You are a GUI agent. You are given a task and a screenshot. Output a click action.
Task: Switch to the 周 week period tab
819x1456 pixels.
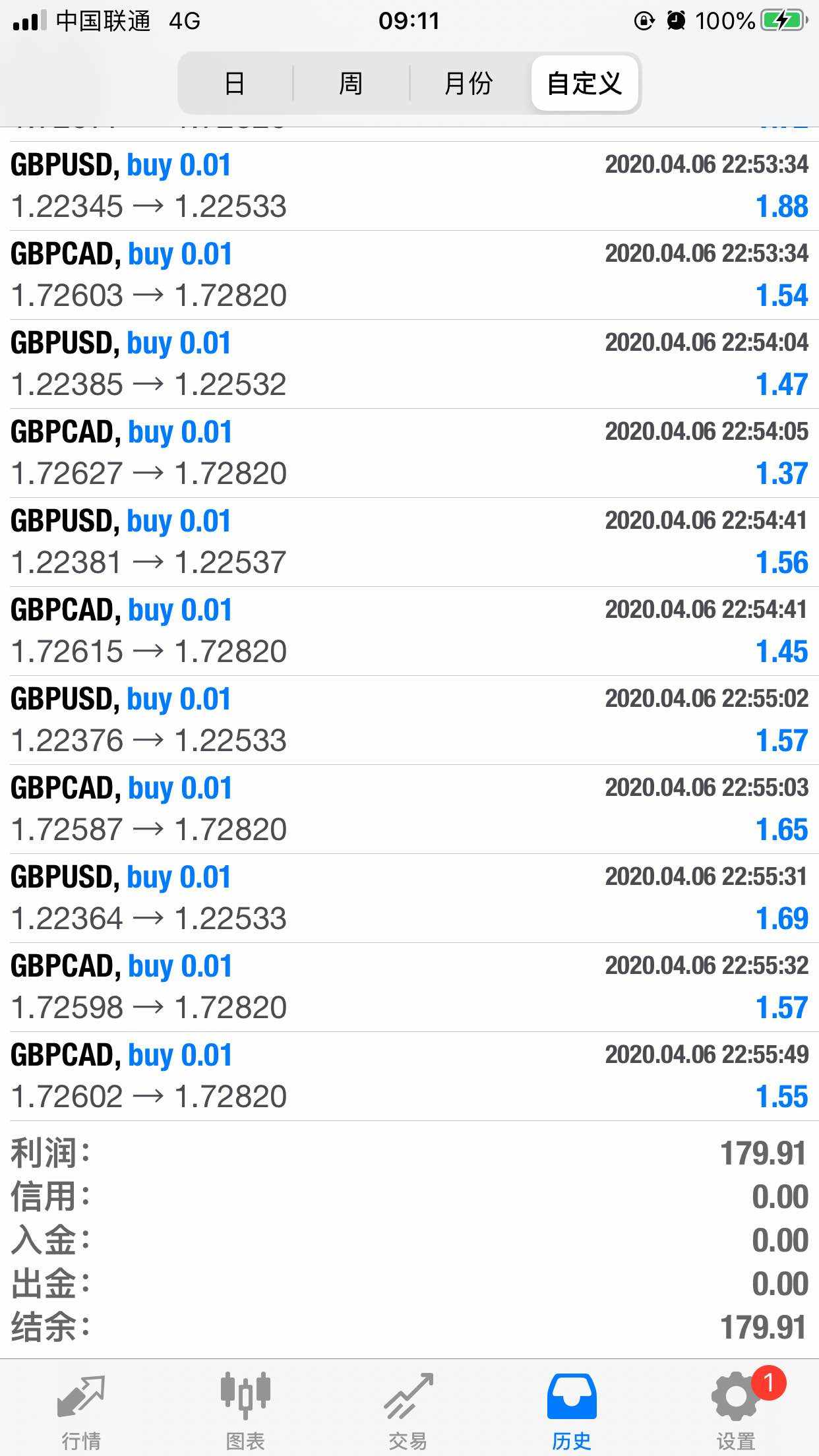(x=351, y=84)
